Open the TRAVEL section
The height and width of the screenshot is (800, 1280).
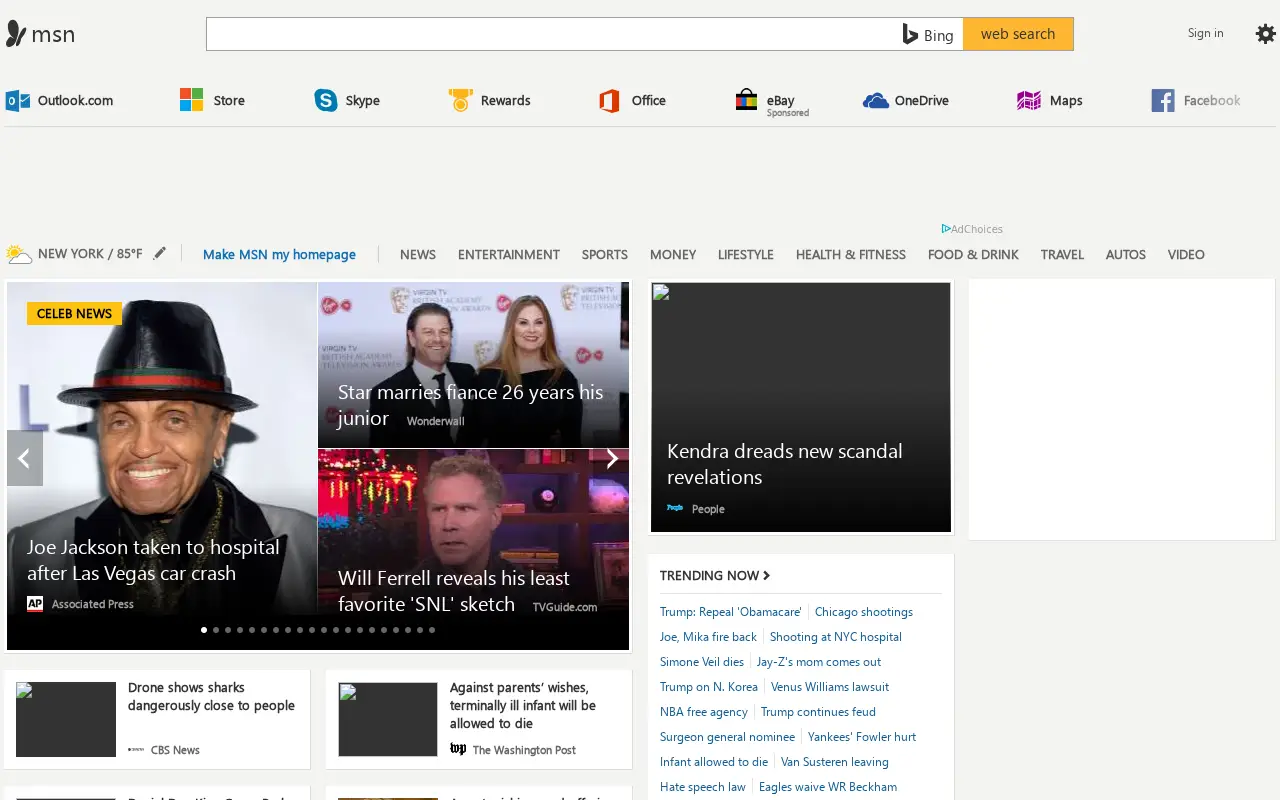[x=1062, y=254]
